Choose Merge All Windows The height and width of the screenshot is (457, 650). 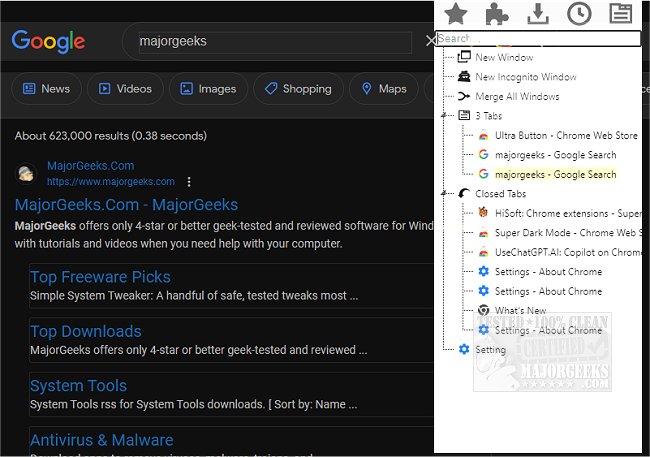(x=517, y=97)
